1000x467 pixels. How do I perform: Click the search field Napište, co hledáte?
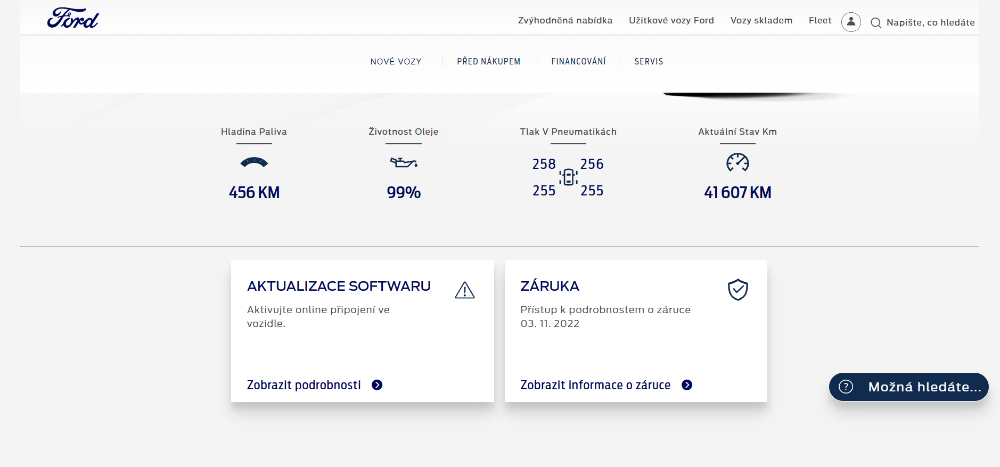pos(930,22)
